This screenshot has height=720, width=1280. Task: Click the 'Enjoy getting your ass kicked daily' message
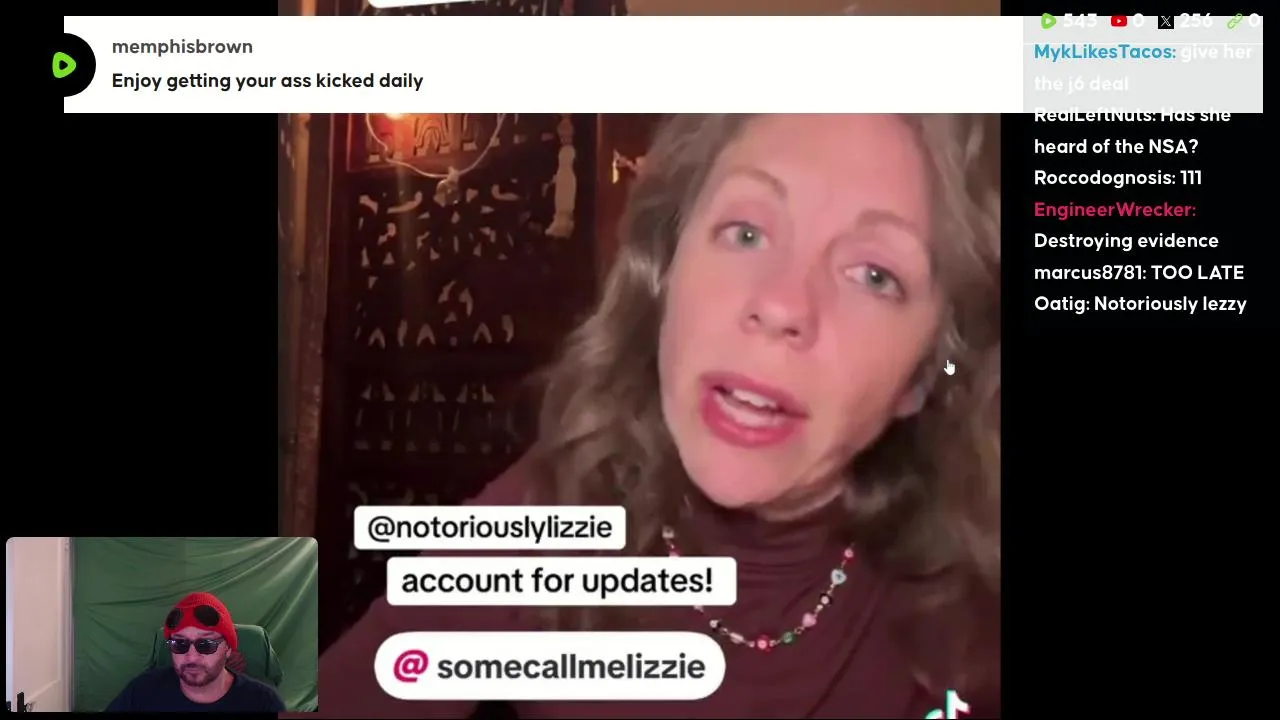pos(267,81)
